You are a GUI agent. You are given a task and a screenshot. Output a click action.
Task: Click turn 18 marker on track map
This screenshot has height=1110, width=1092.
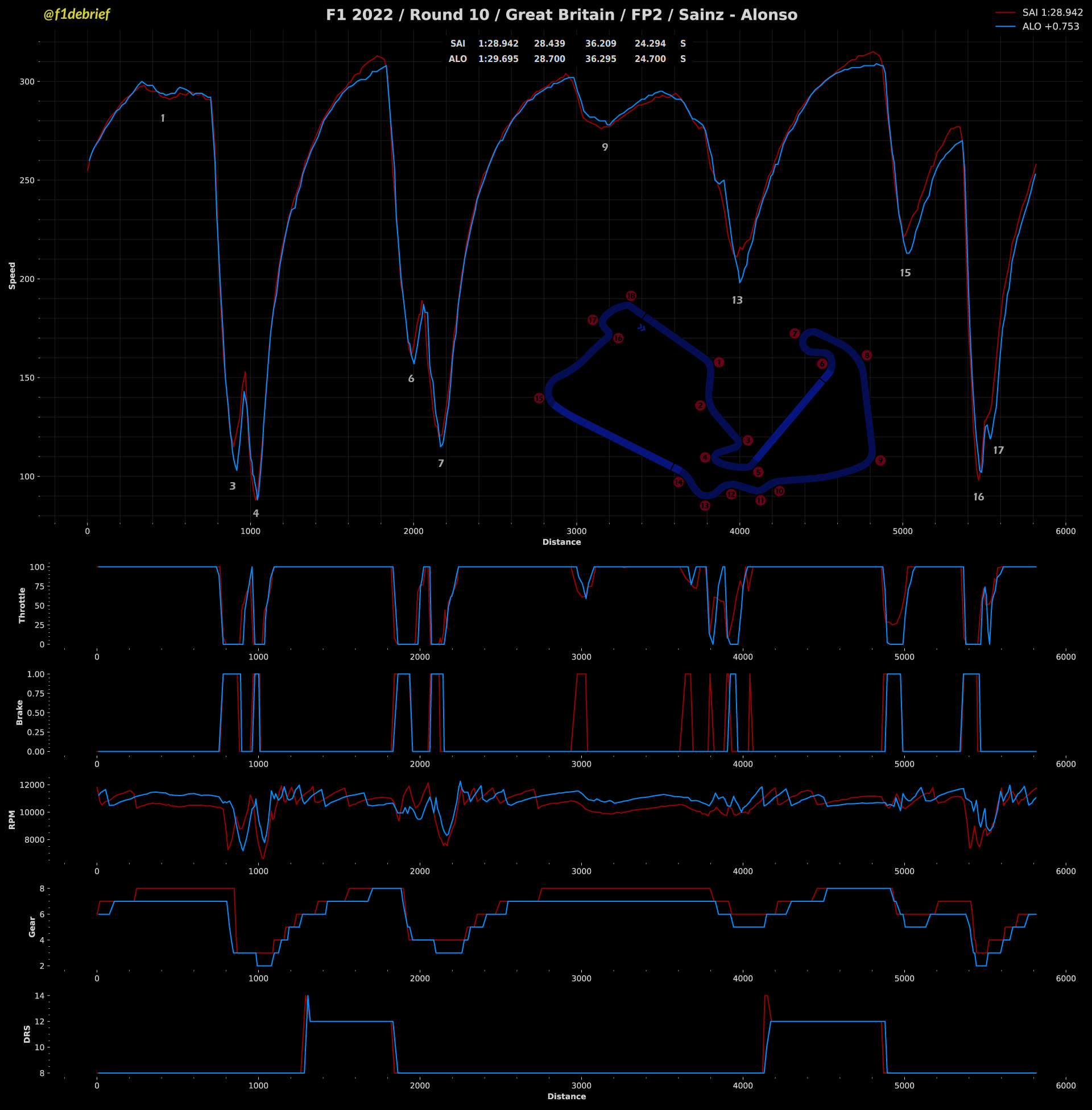(631, 296)
